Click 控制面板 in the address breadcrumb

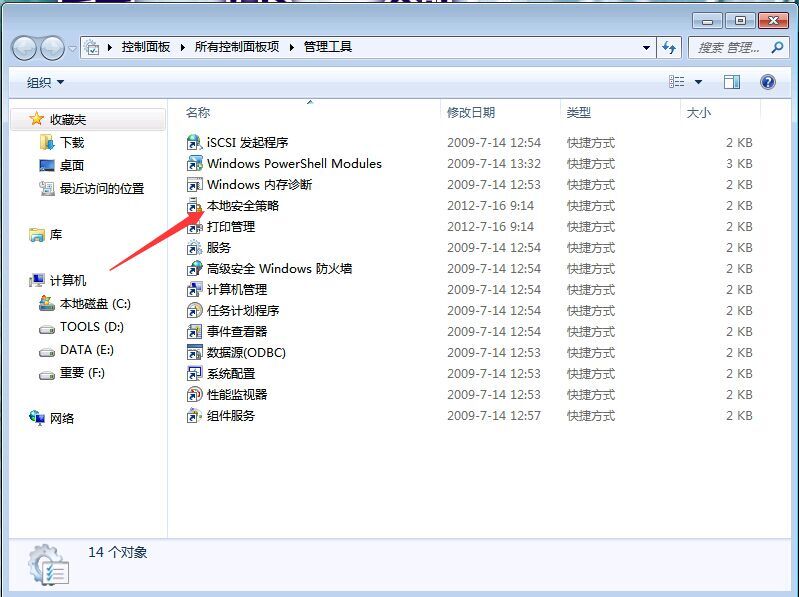(x=146, y=47)
